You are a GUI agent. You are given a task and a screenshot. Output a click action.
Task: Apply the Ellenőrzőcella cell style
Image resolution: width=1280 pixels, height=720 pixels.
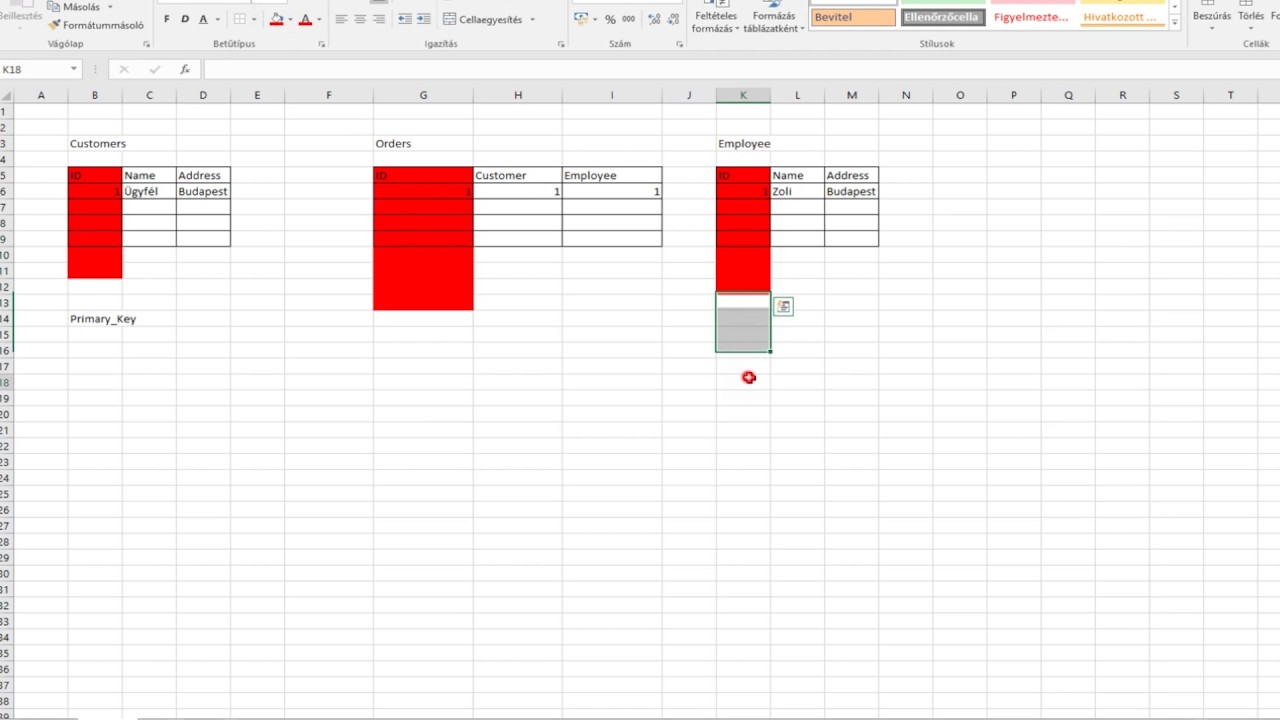click(x=942, y=17)
